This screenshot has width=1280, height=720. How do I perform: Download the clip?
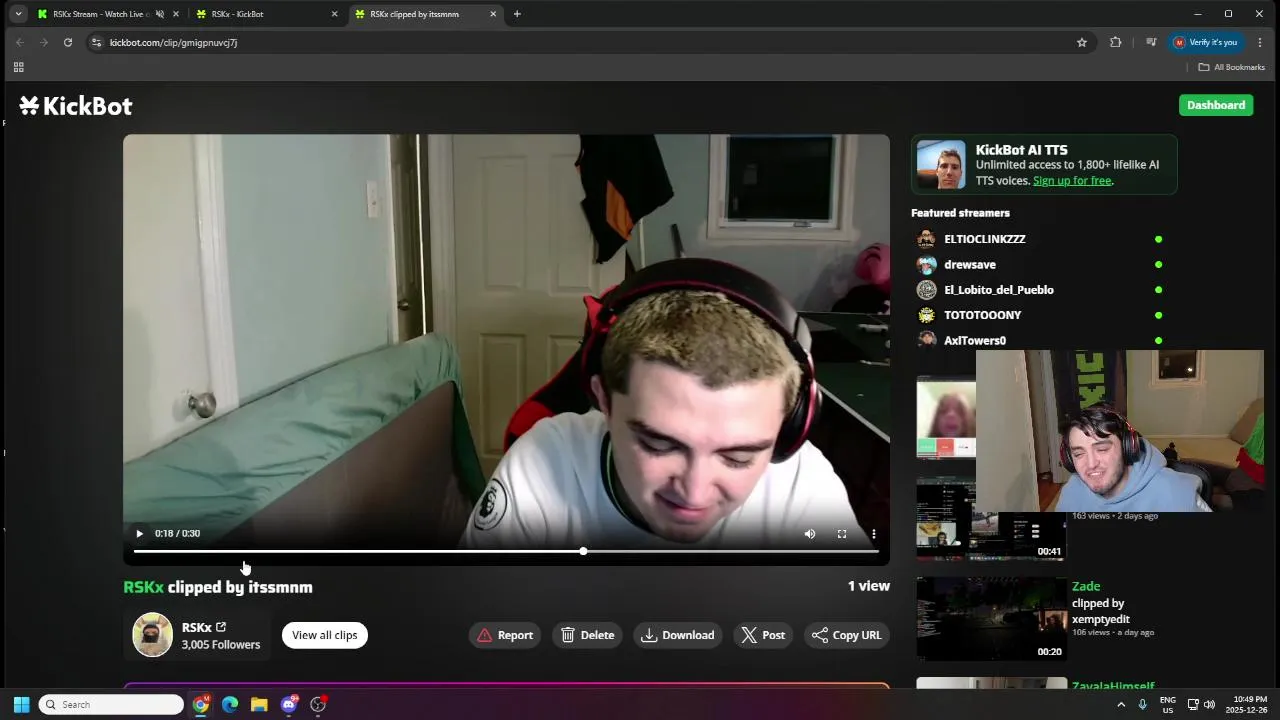[x=678, y=635]
